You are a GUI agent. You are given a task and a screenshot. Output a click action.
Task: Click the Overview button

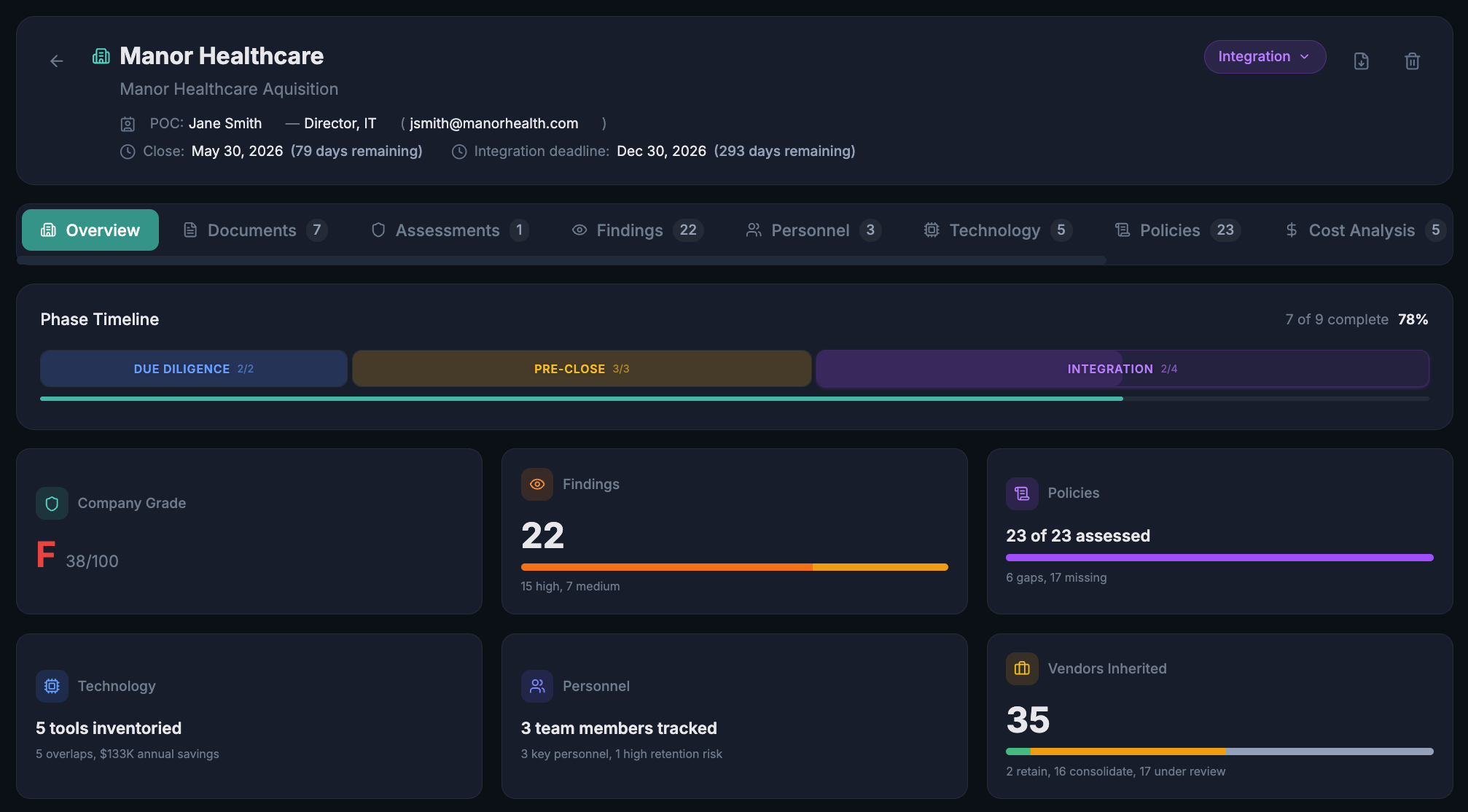click(90, 230)
